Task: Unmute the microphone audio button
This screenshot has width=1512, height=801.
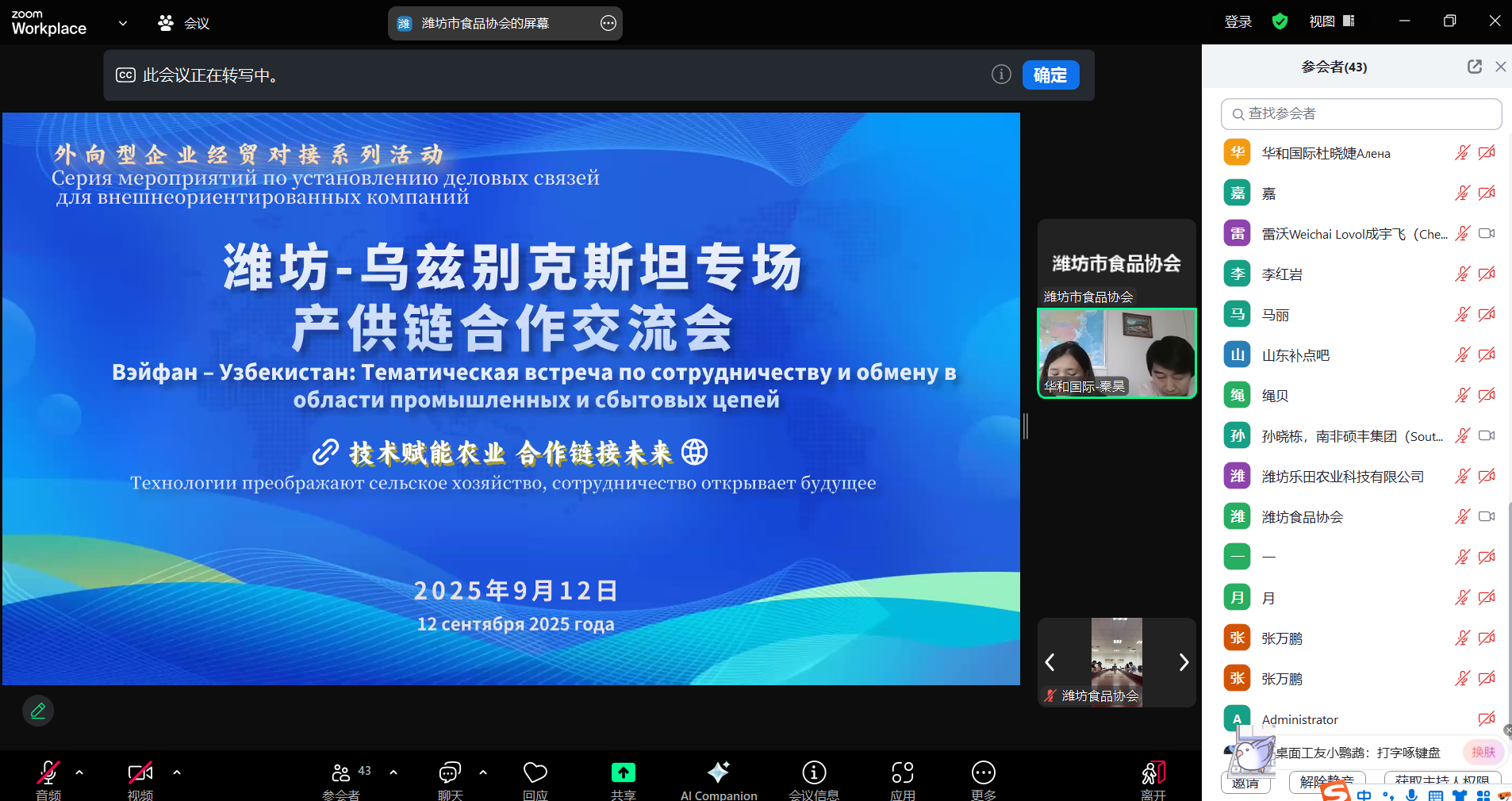Action: coord(48,773)
